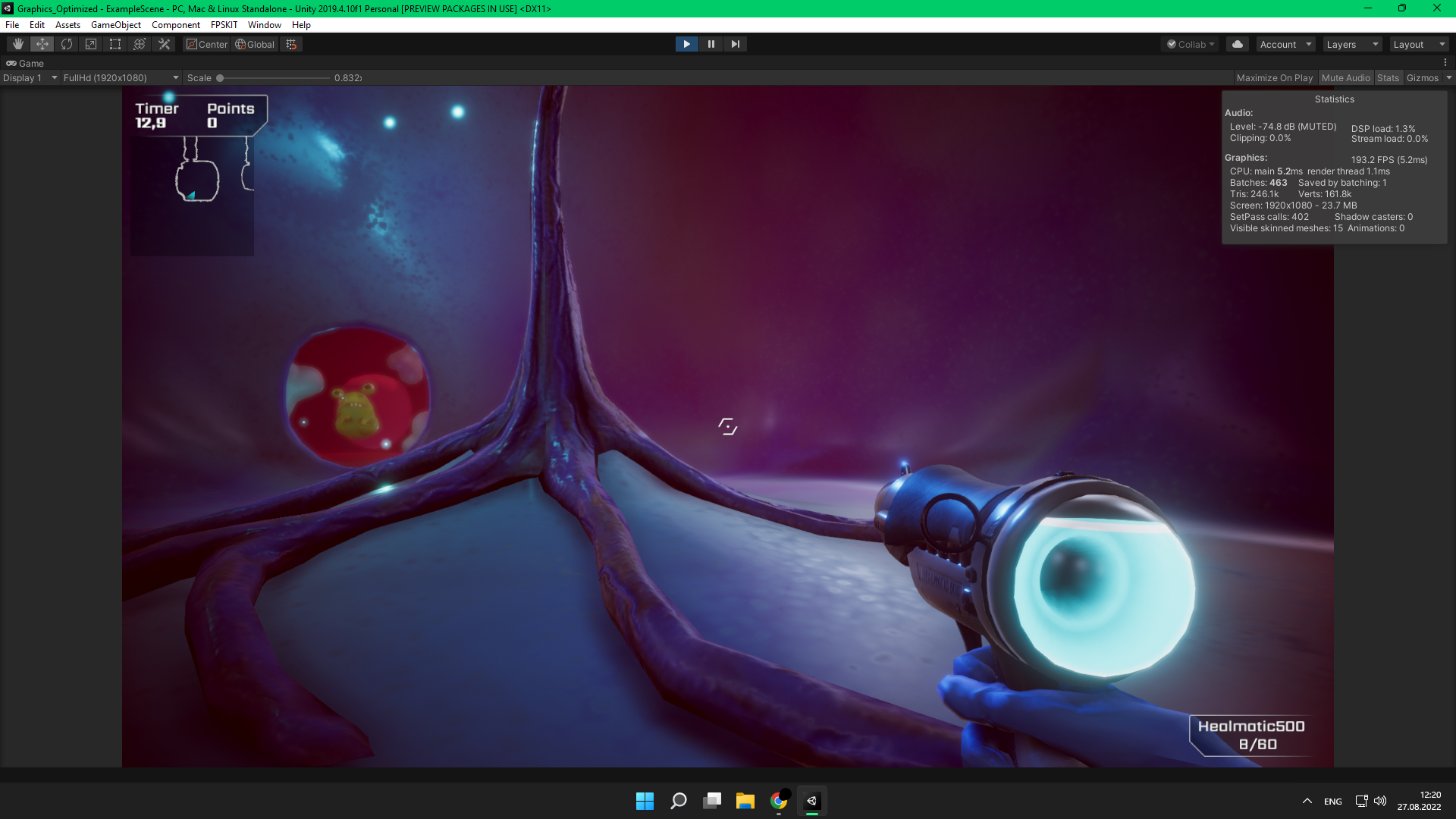
Task: Click the Scale slider handle
Action: pyautogui.click(x=220, y=77)
